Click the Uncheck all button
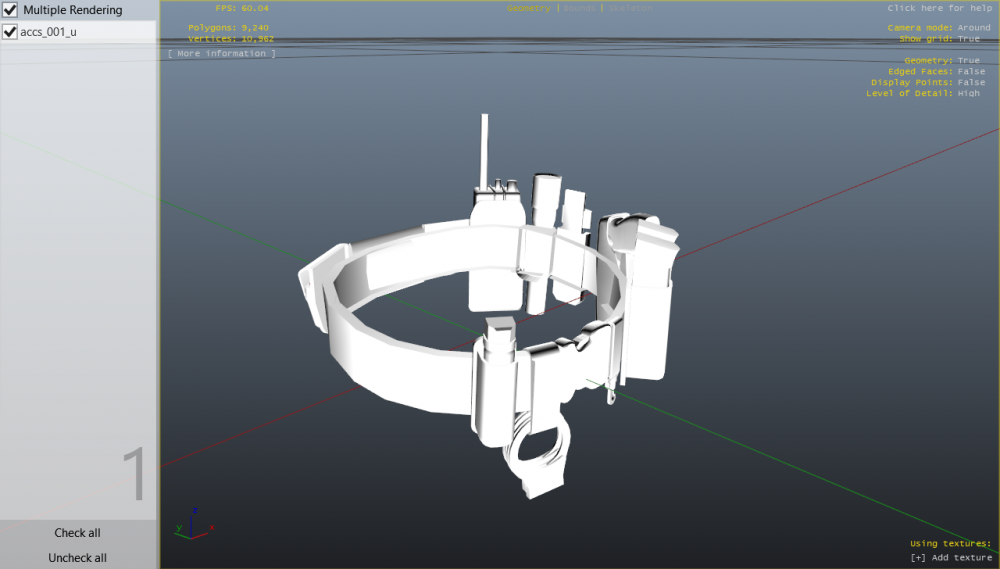This screenshot has height=569, width=1000. point(78,558)
